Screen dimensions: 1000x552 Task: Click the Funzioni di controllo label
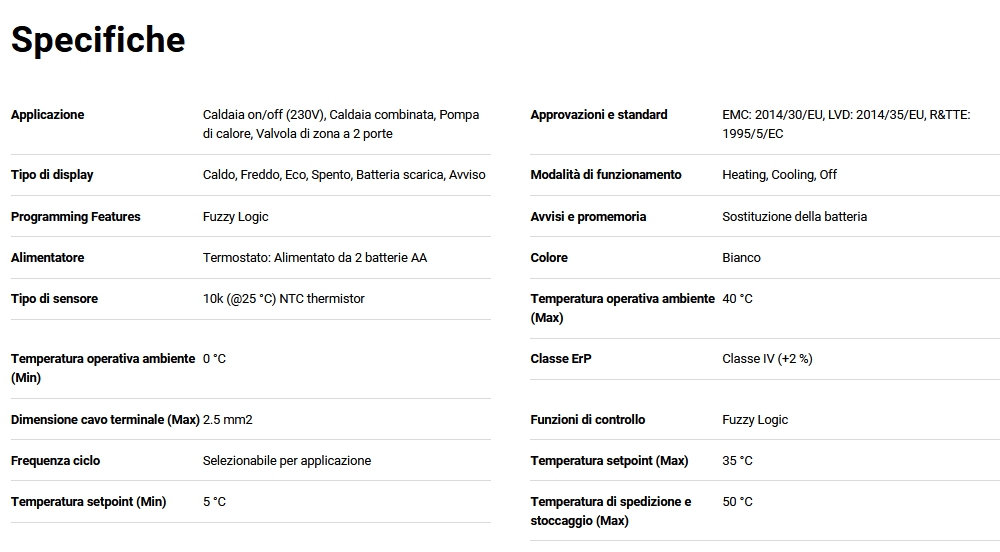click(x=588, y=420)
